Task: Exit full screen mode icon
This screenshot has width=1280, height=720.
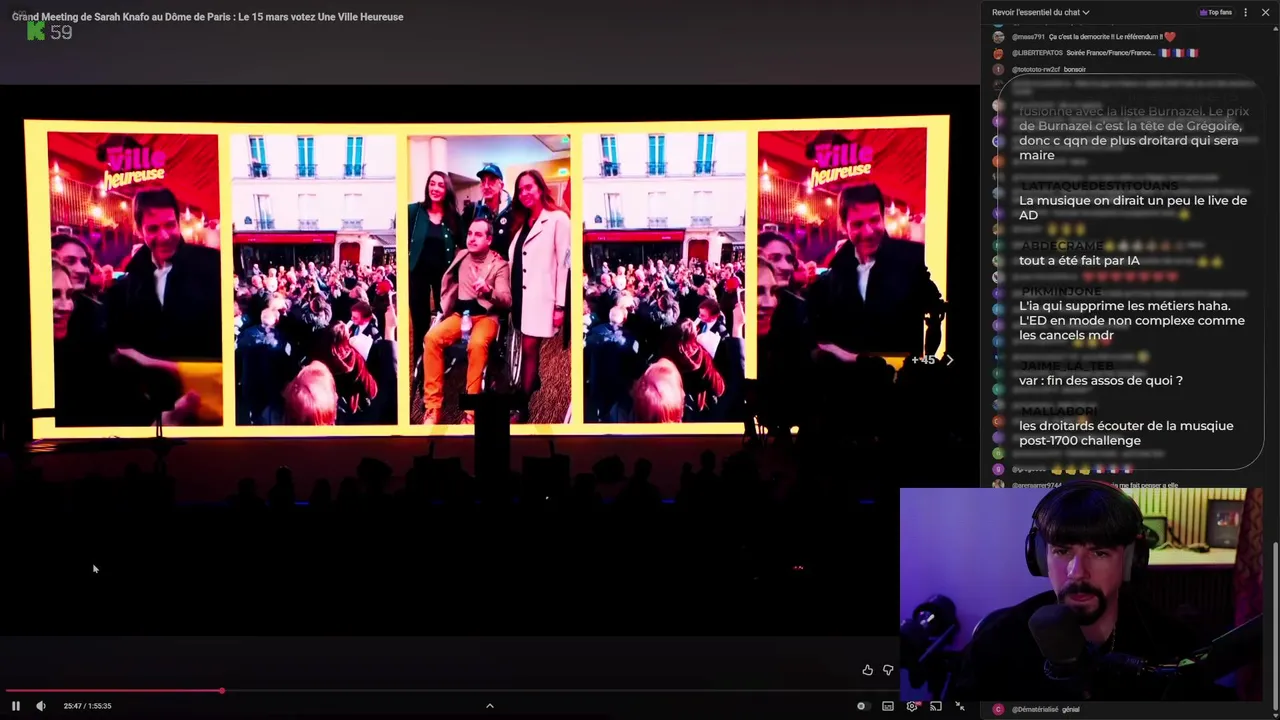Action: click(960, 706)
